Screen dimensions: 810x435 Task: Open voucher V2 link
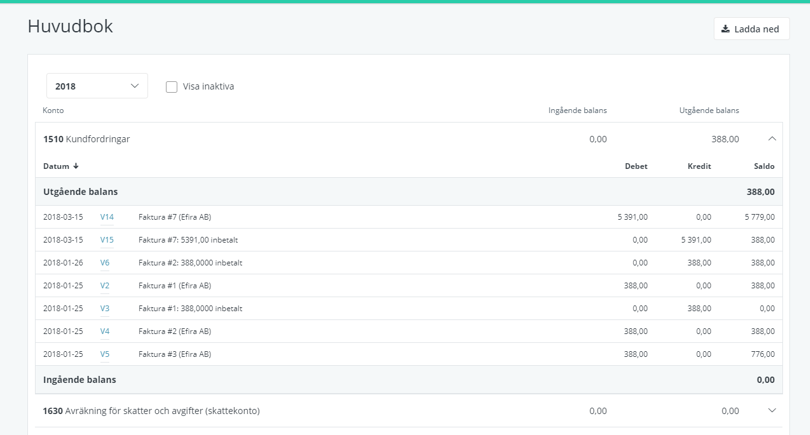tap(105, 286)
